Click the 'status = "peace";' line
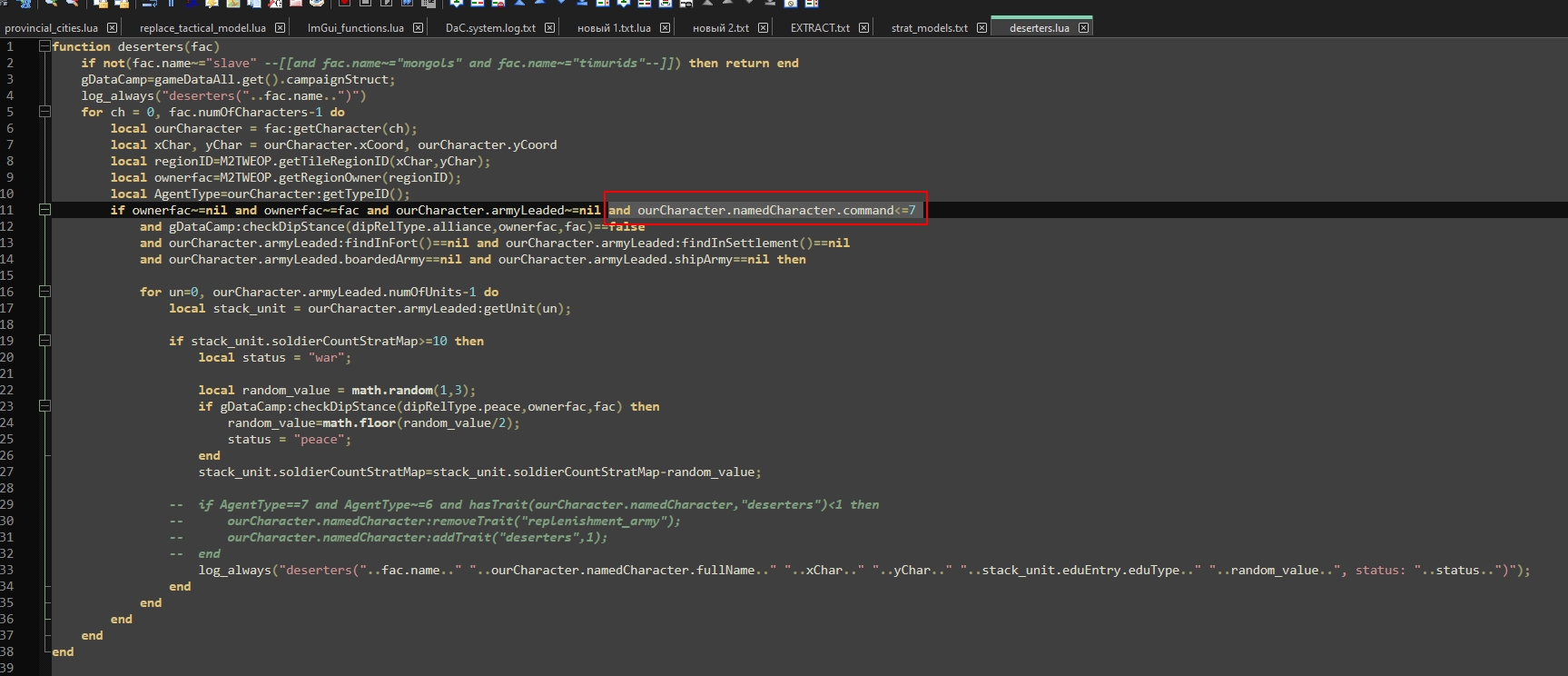The height and width of the screenshot is (676, 1568). tap(289, 439)
